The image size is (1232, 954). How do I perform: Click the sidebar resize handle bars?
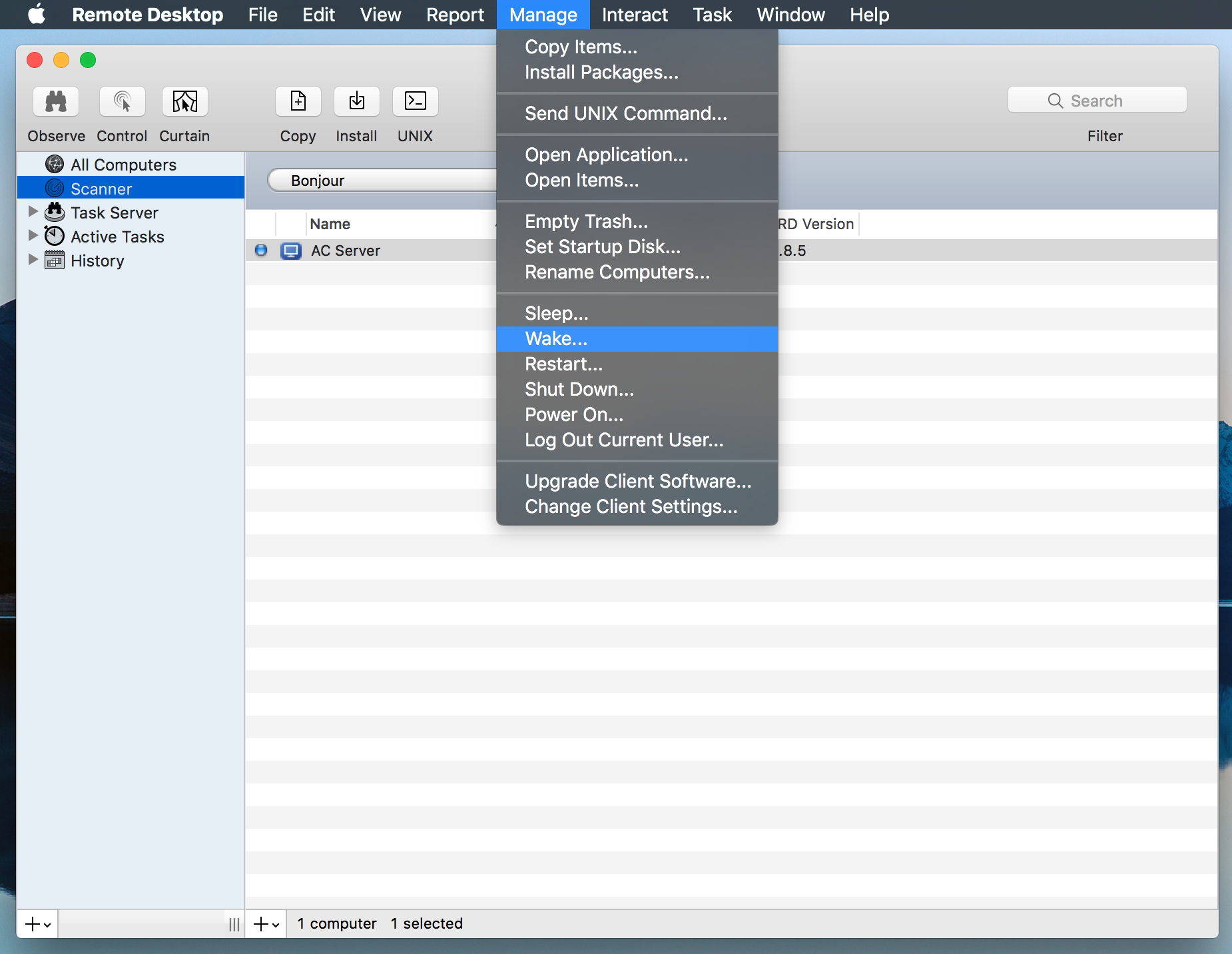pyautogui.click(x=234, y=924)
